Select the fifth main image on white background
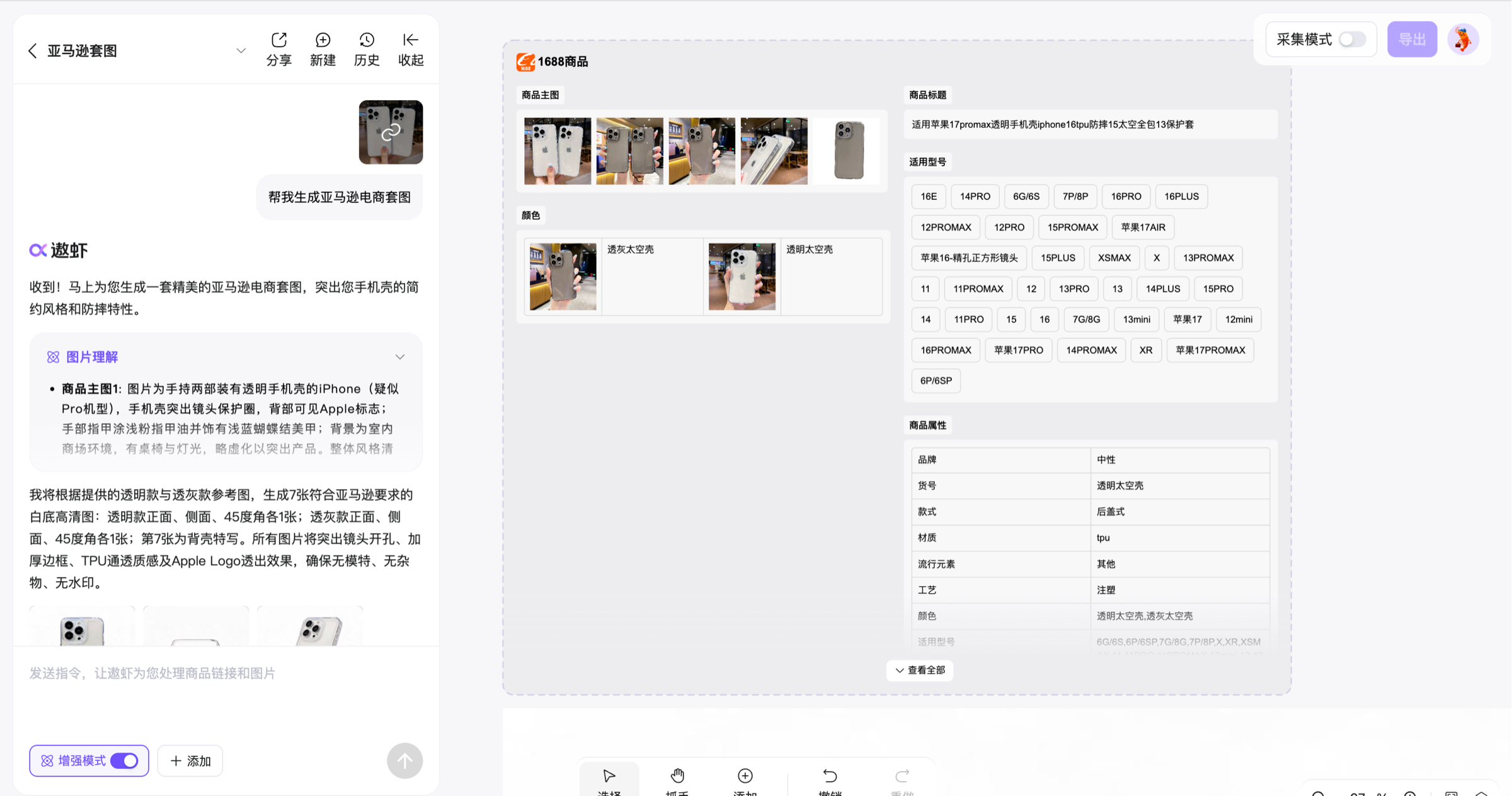 846,151
